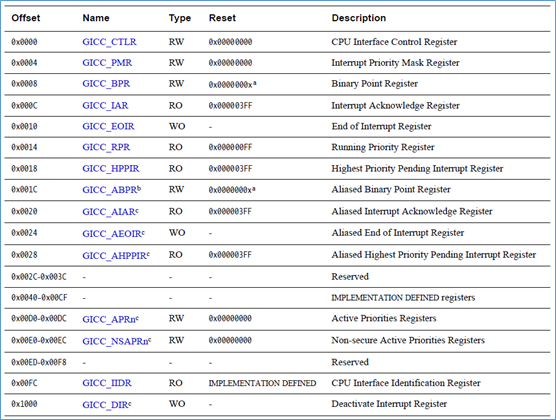Open the GICC_IIDR register link
556x420 pixels.
(x=107, y=383)
